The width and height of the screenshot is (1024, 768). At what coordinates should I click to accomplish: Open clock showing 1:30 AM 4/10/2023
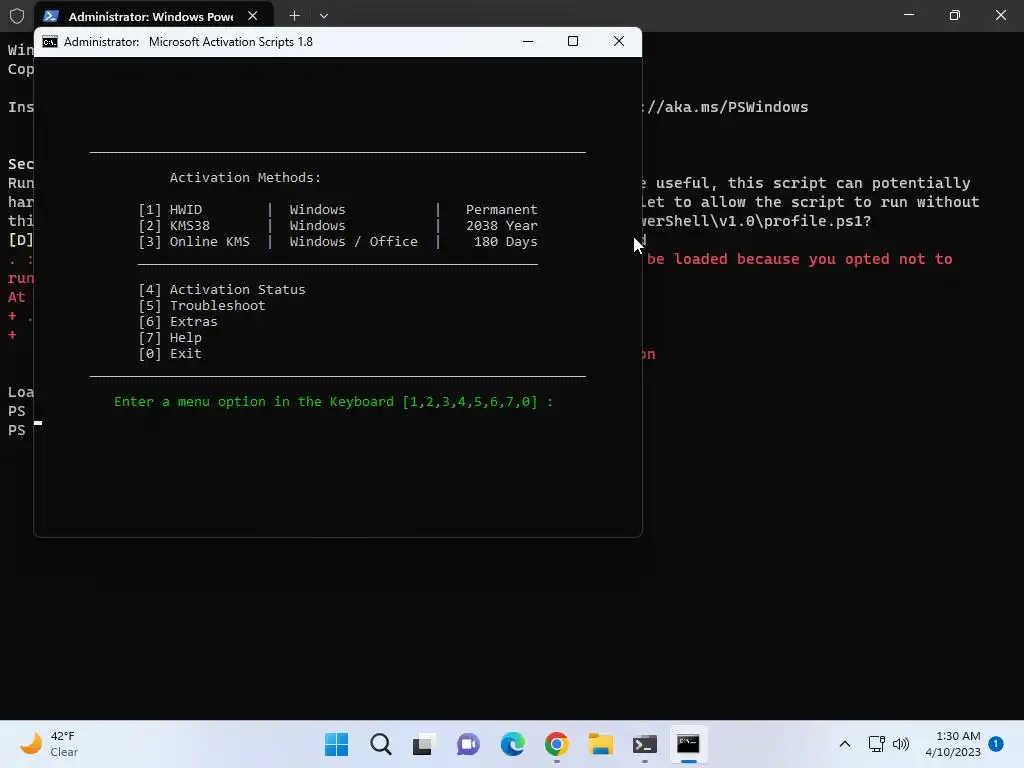point(953,744)
